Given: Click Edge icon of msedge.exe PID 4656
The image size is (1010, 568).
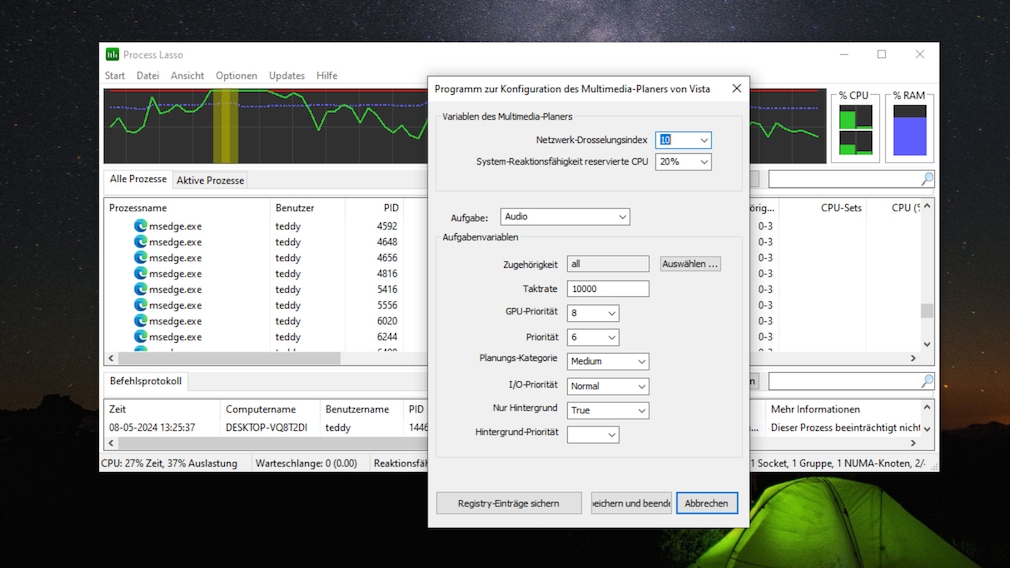Looking at the screenshot, I should click(140, 258).
